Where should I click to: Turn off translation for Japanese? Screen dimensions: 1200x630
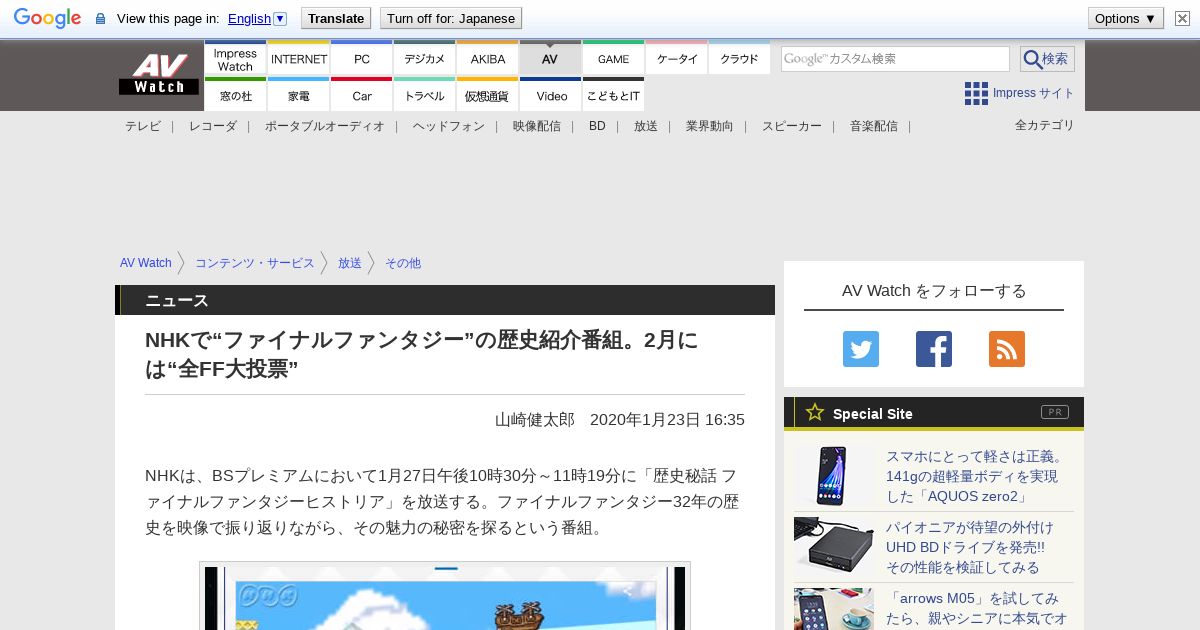click(451, 18)
